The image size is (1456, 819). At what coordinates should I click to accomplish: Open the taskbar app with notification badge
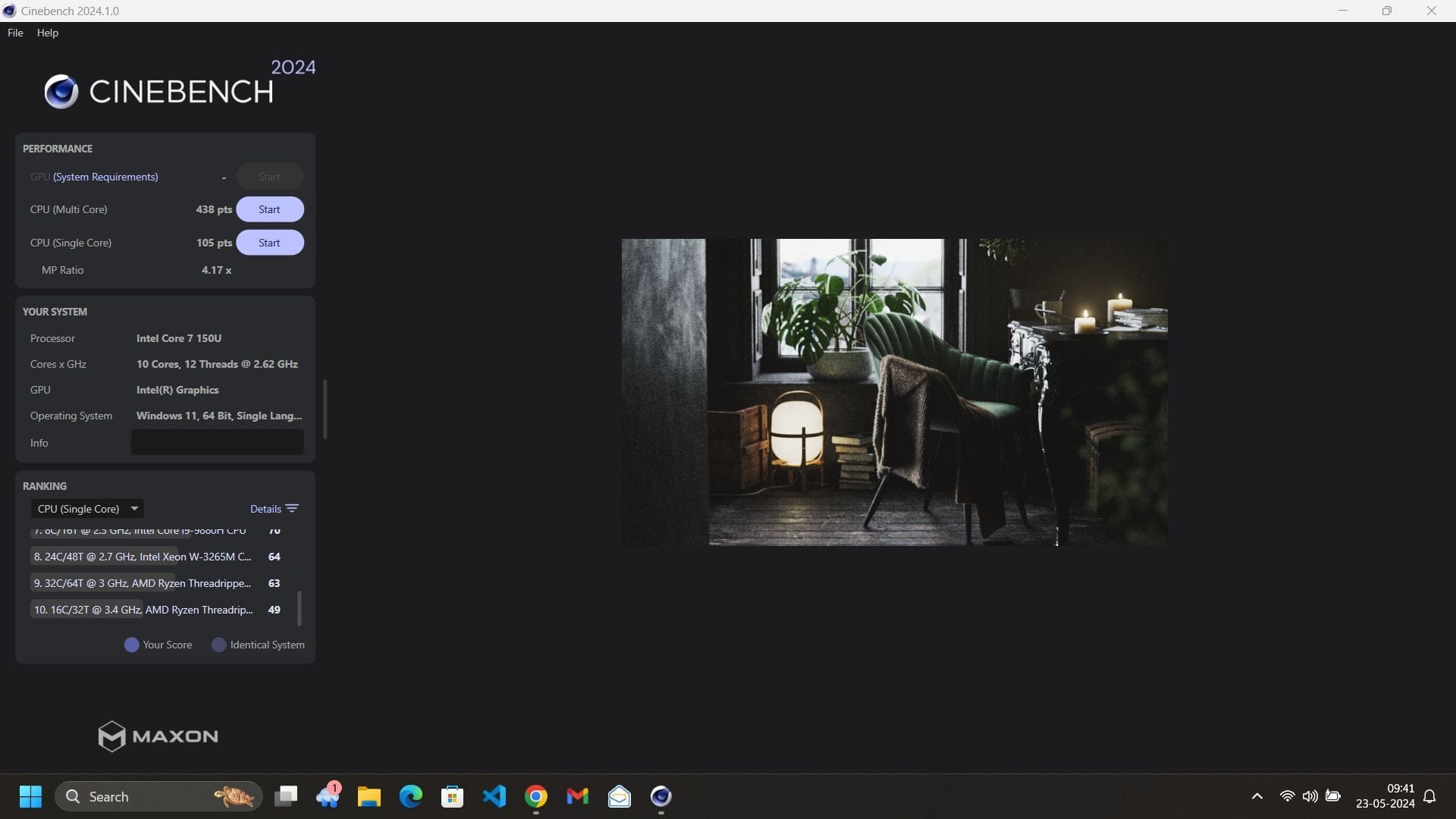tap(328, 795)
